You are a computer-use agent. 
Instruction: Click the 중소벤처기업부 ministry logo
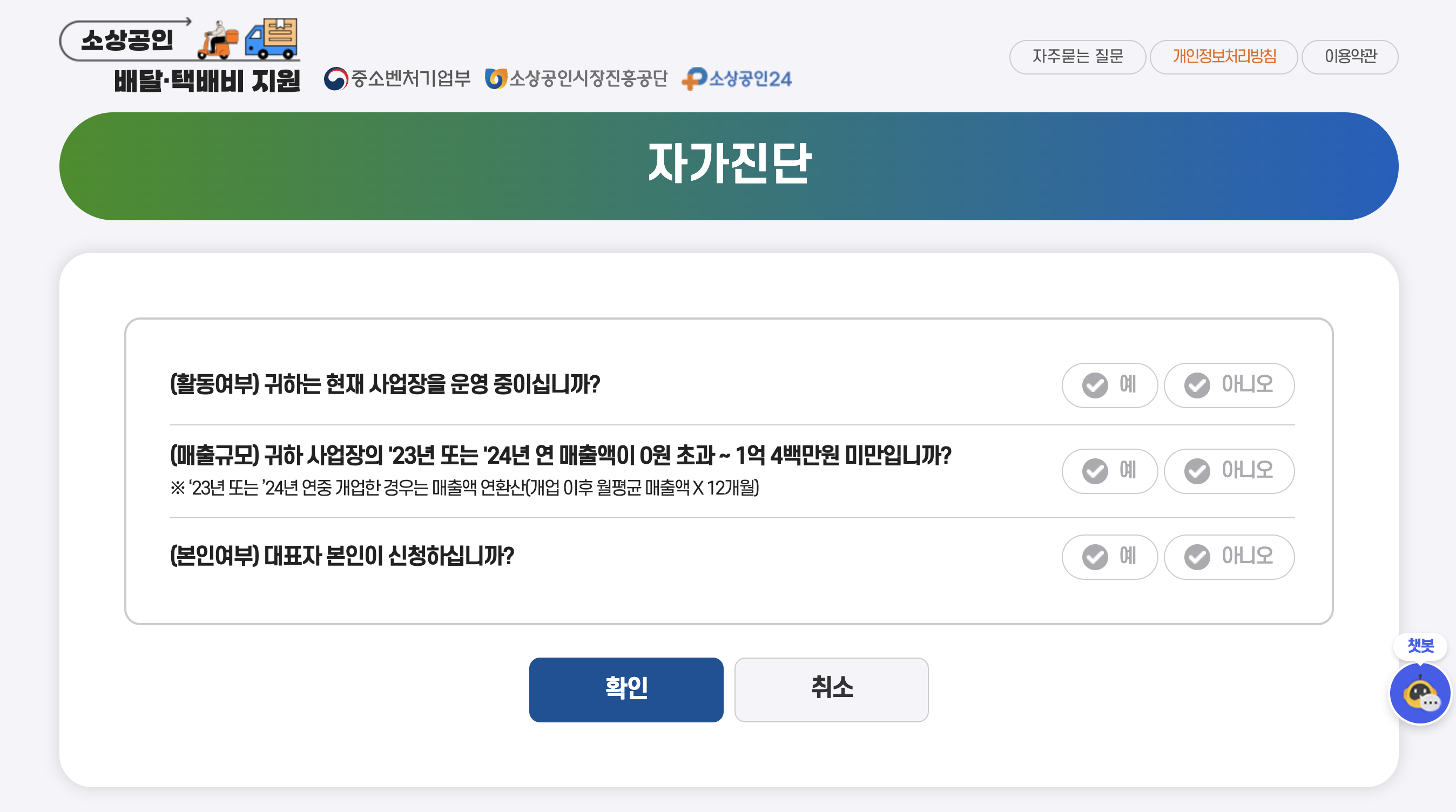coord(397,79)
